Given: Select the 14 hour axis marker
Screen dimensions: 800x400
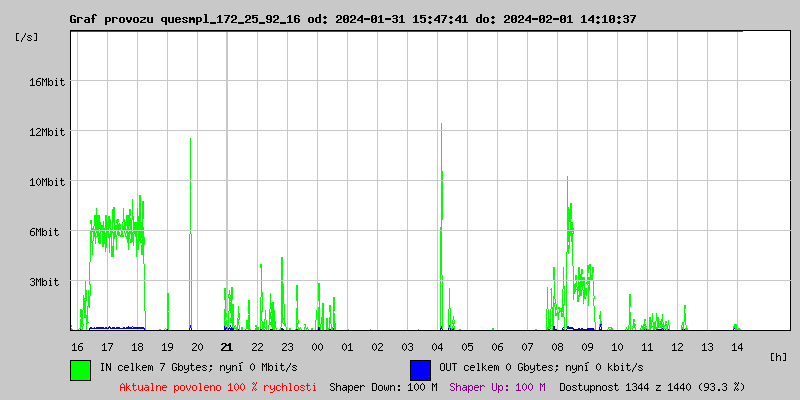Looking at the screenshot, I should [x=737, y=347].
